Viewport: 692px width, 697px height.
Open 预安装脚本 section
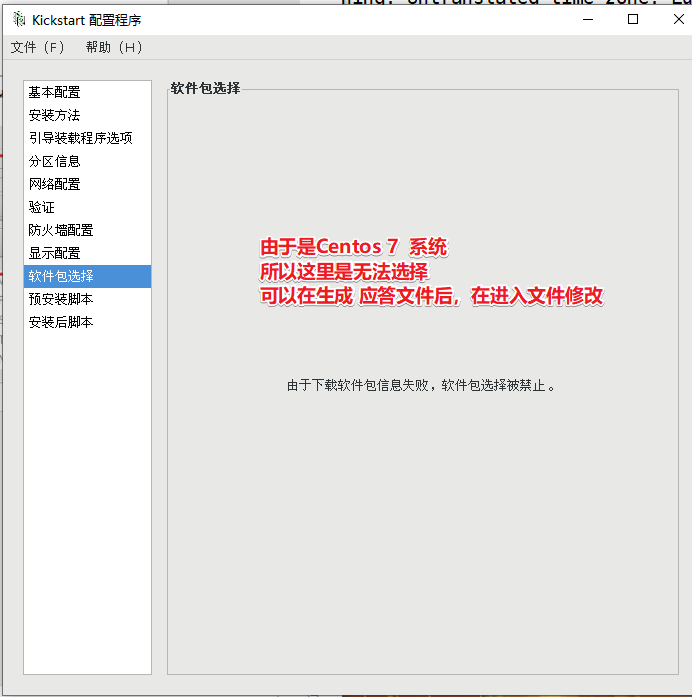click(x=87, y=299)
